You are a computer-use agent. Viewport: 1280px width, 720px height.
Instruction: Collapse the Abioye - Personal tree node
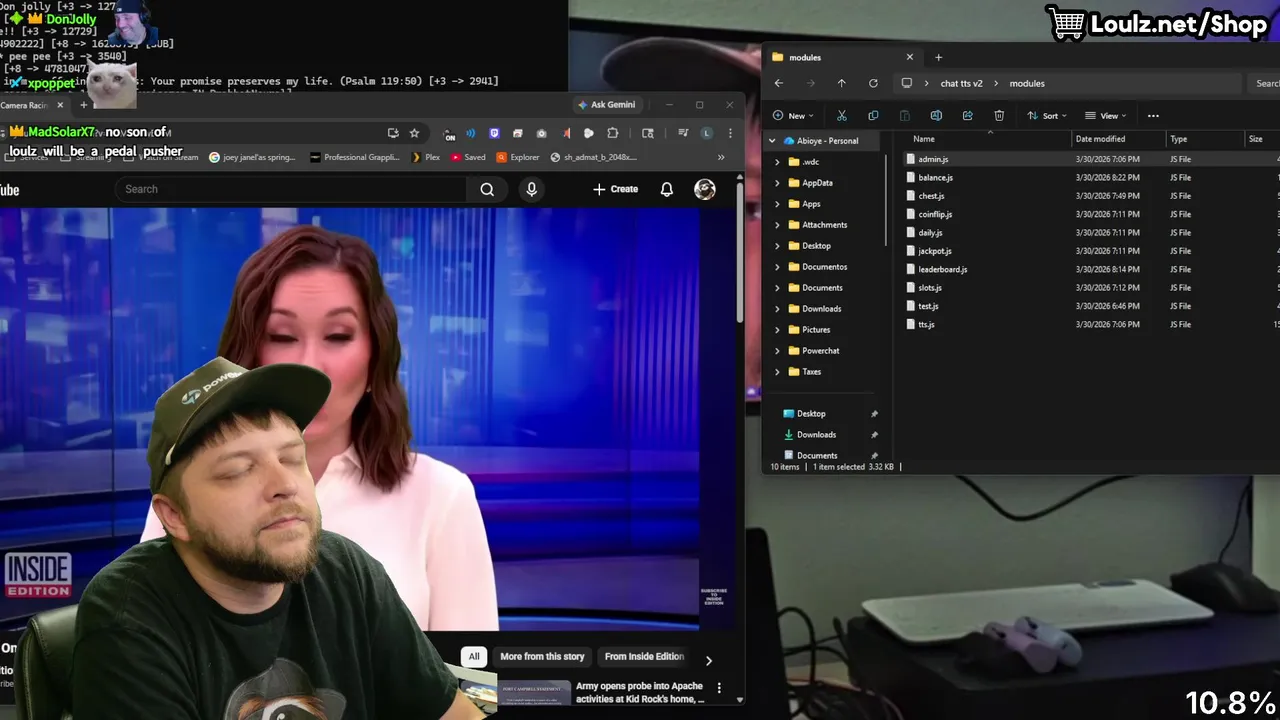click(x=772, y=141)
